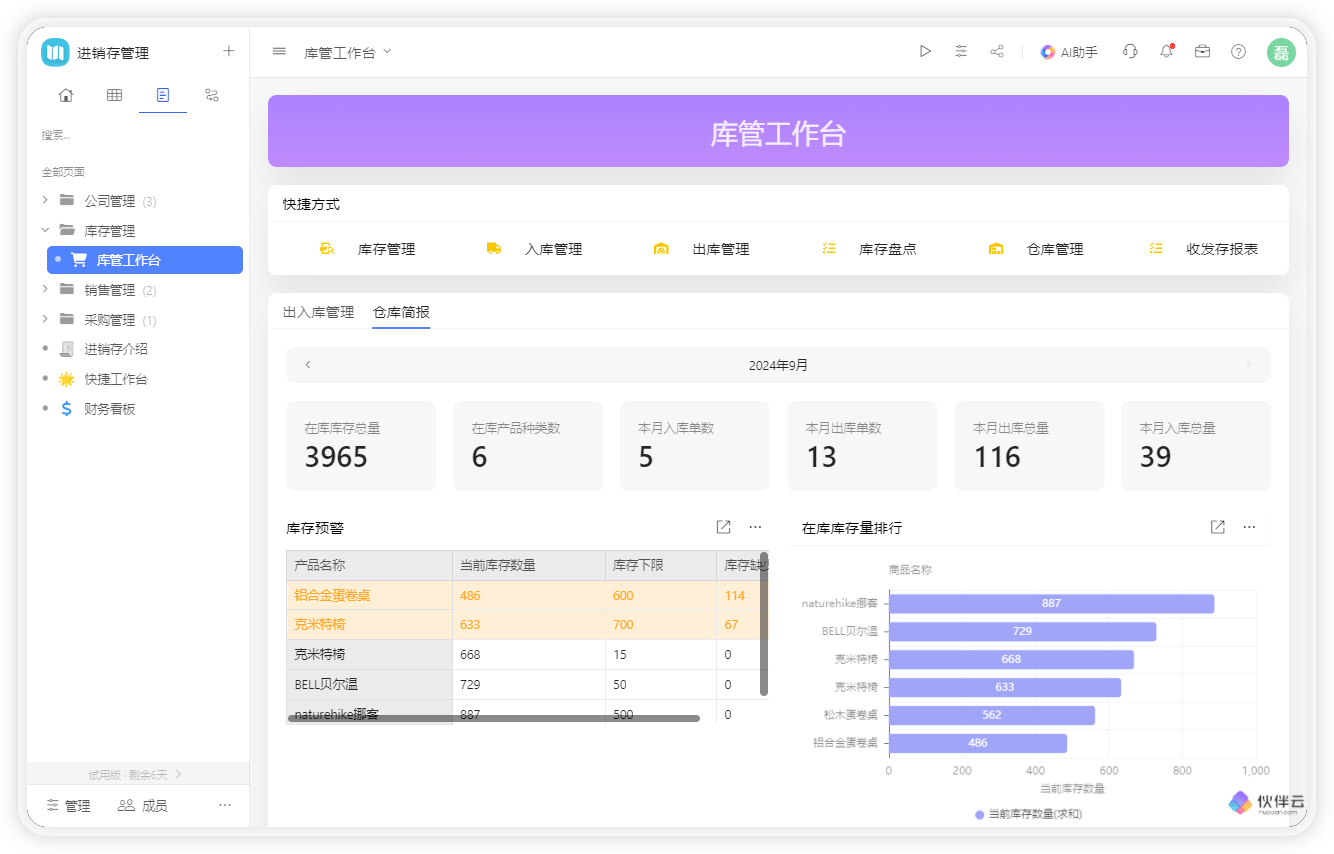
Task: Open the table view icon in sidebar
Action: pos(114,95)
